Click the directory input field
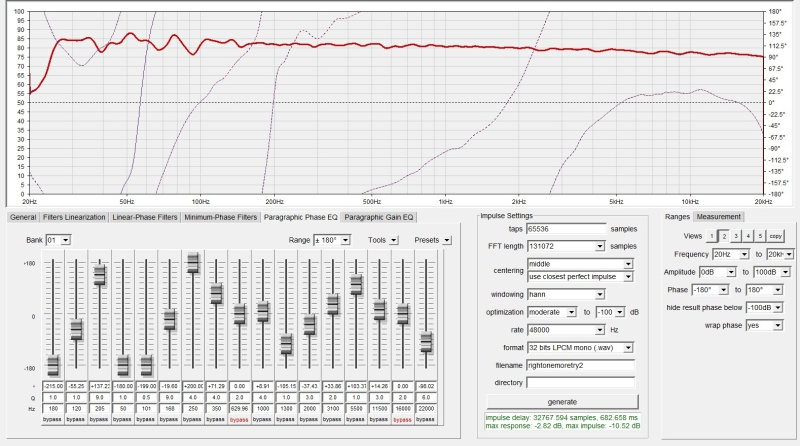Viewport: 800px width, 446px height. (580, 382)
